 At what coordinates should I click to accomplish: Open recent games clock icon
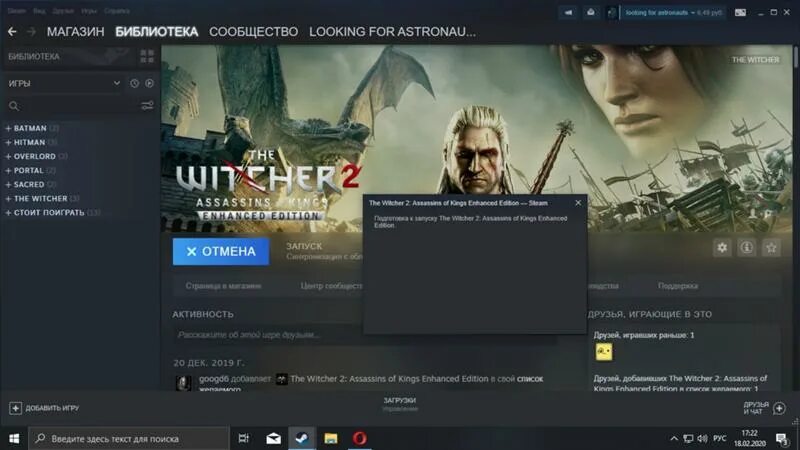click(134, 83)
